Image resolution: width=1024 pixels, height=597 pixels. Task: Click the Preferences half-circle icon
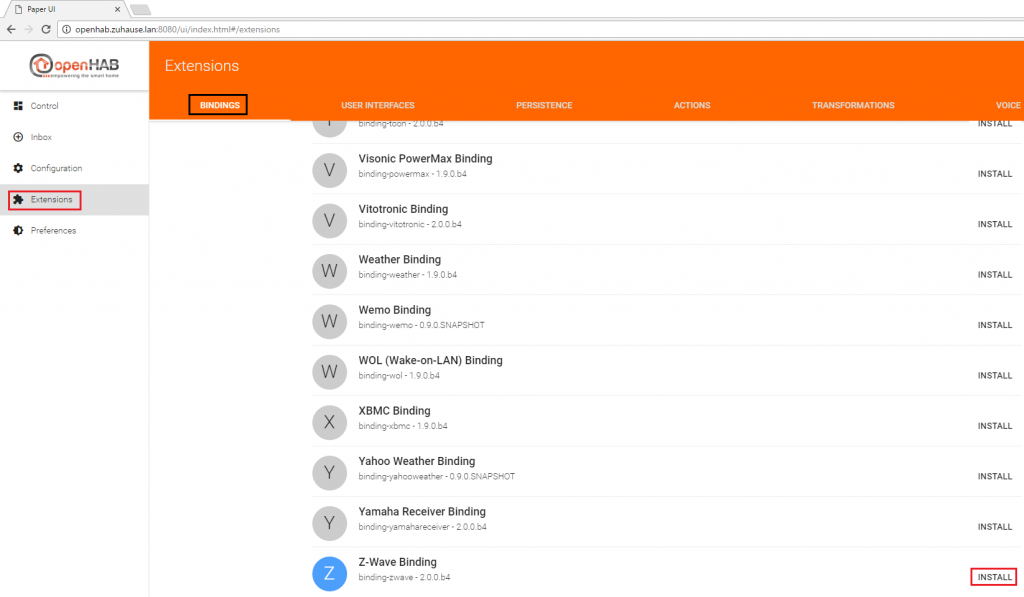tap(18, 230)
